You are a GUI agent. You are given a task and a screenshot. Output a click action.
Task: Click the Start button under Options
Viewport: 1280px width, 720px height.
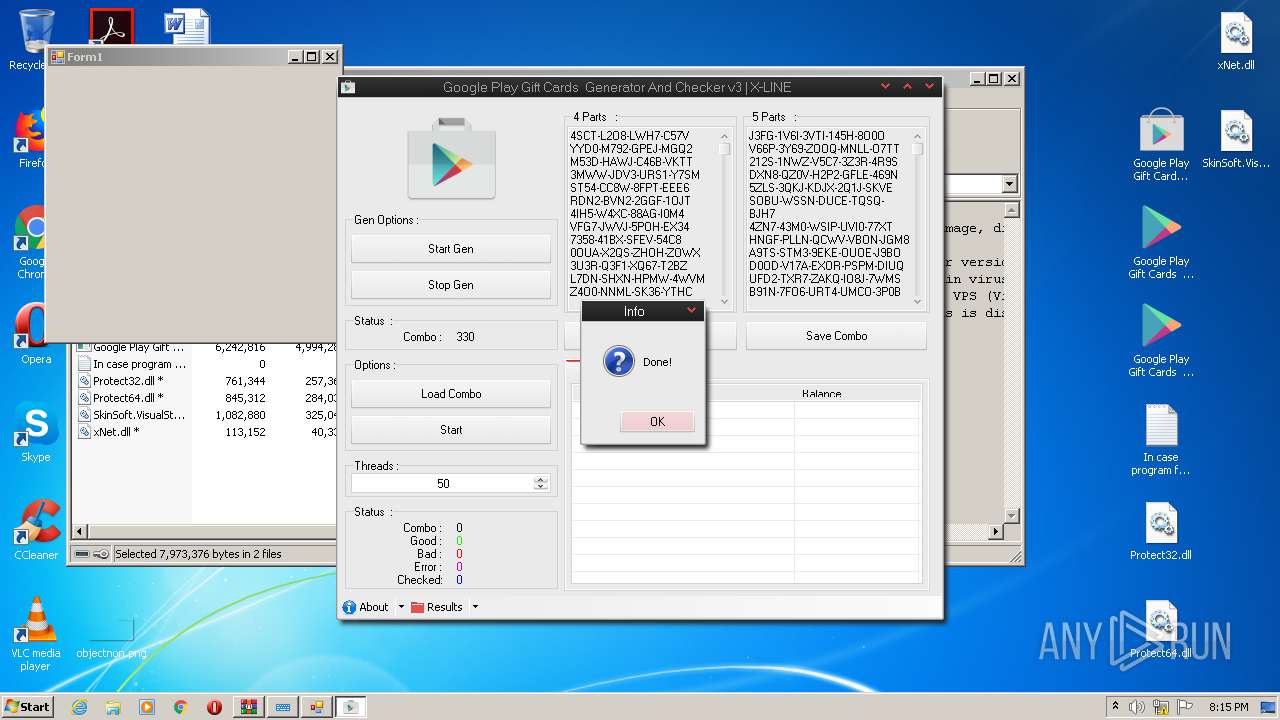click(451, 430)
